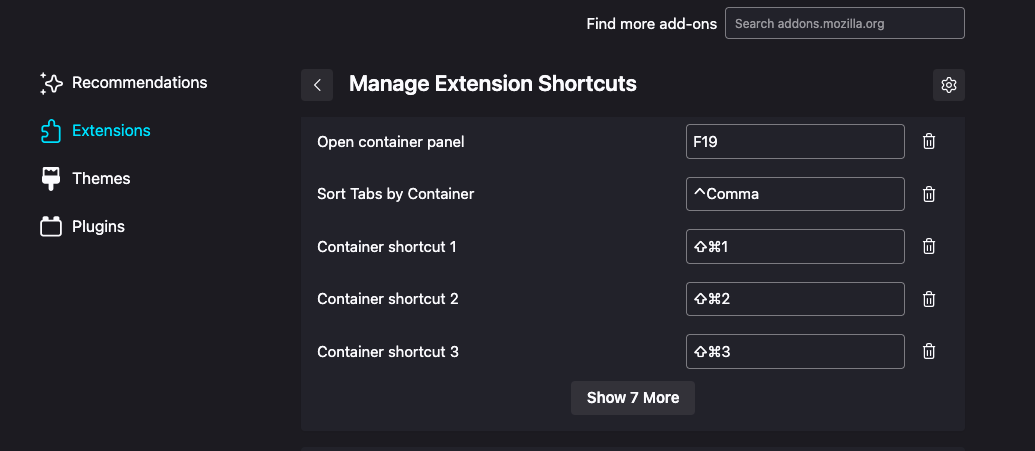
Task: Click the Recommendations sparkle icon
Action: (51, 83)
